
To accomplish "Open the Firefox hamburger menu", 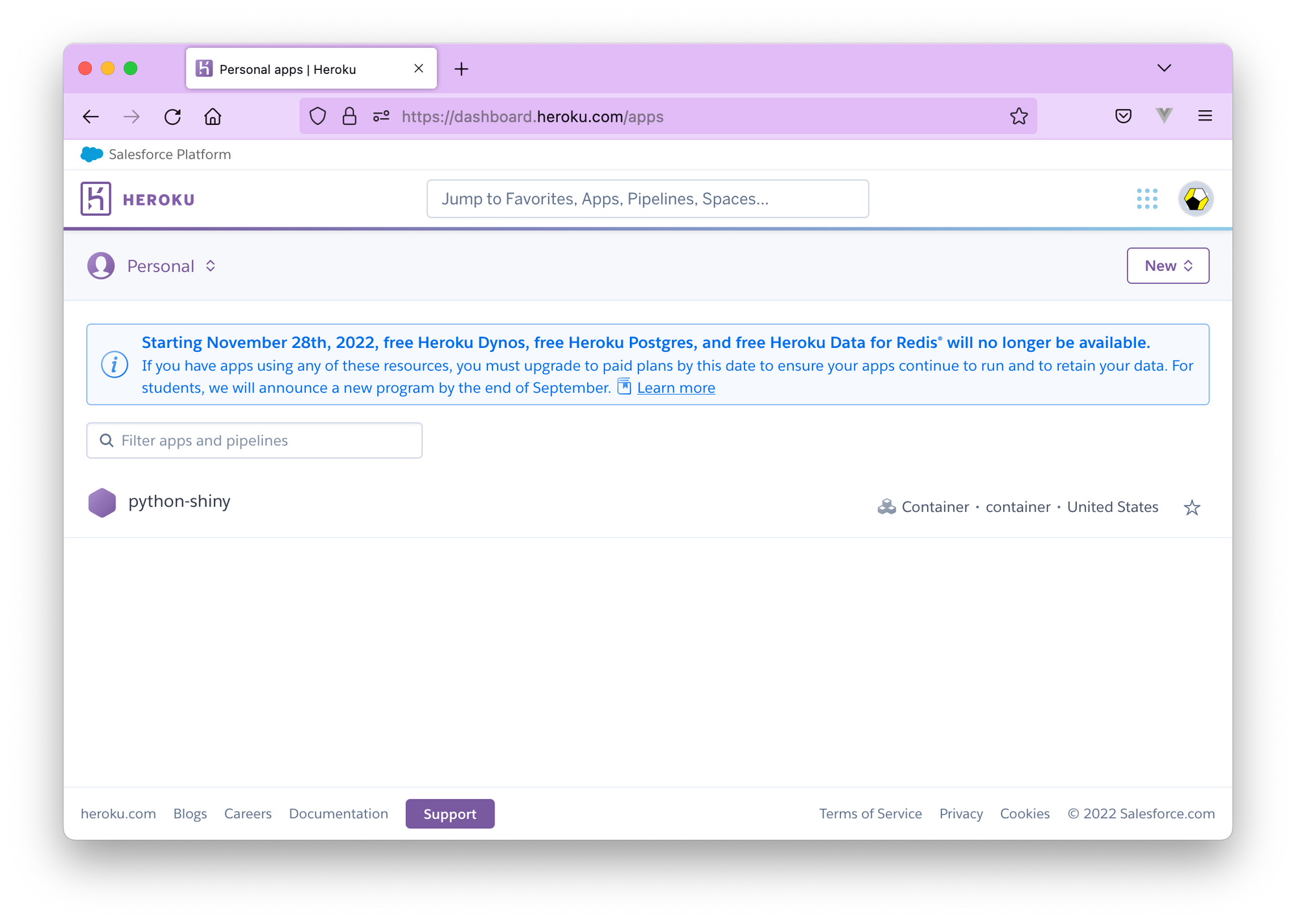I will pyautogui.click(x=1205, y=116).
